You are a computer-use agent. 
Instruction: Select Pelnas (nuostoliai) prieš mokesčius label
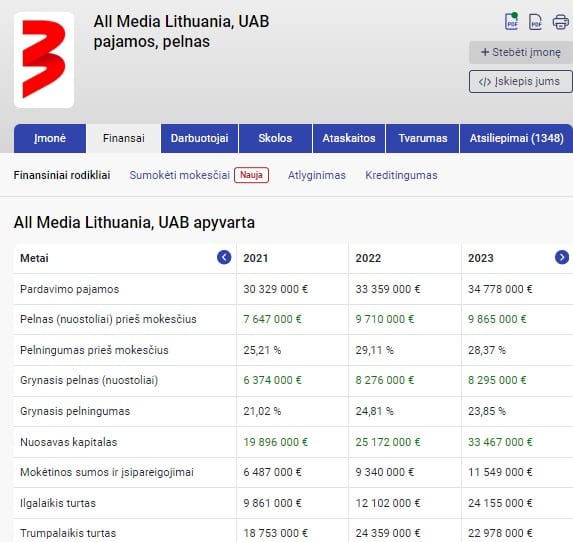(x=108, y=319)
